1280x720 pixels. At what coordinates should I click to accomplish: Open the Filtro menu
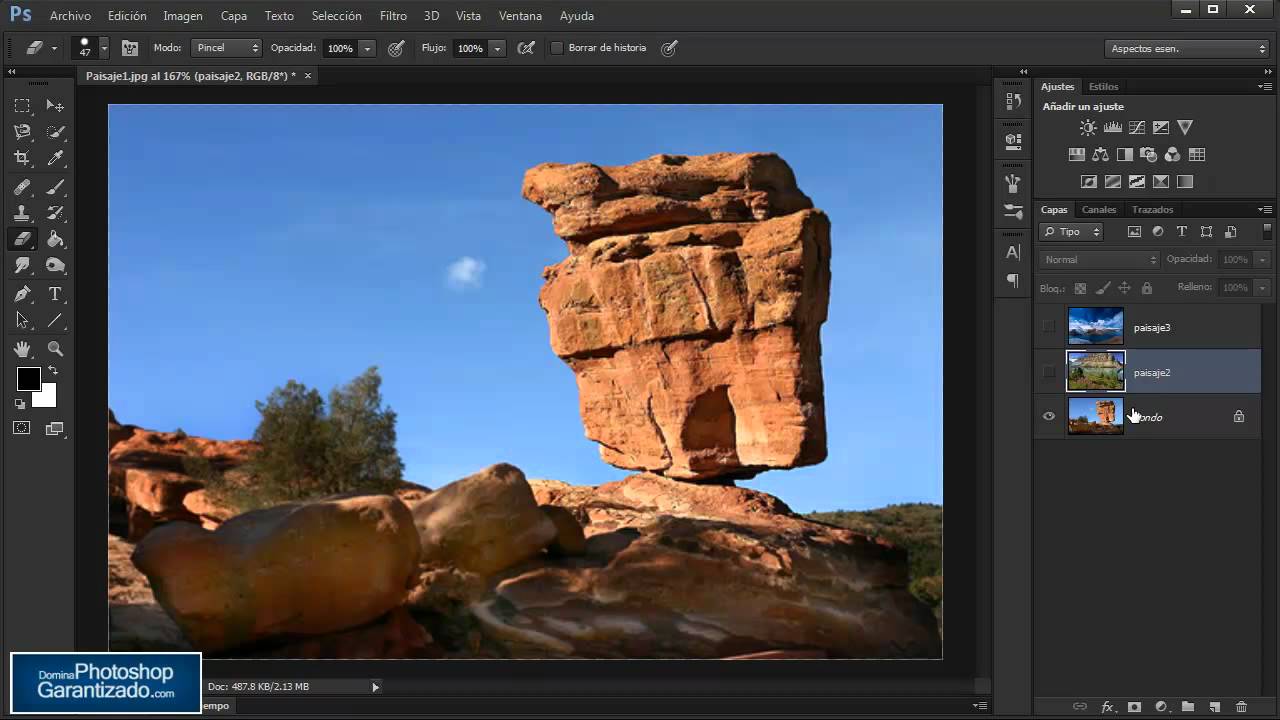[x=393, y=15]
